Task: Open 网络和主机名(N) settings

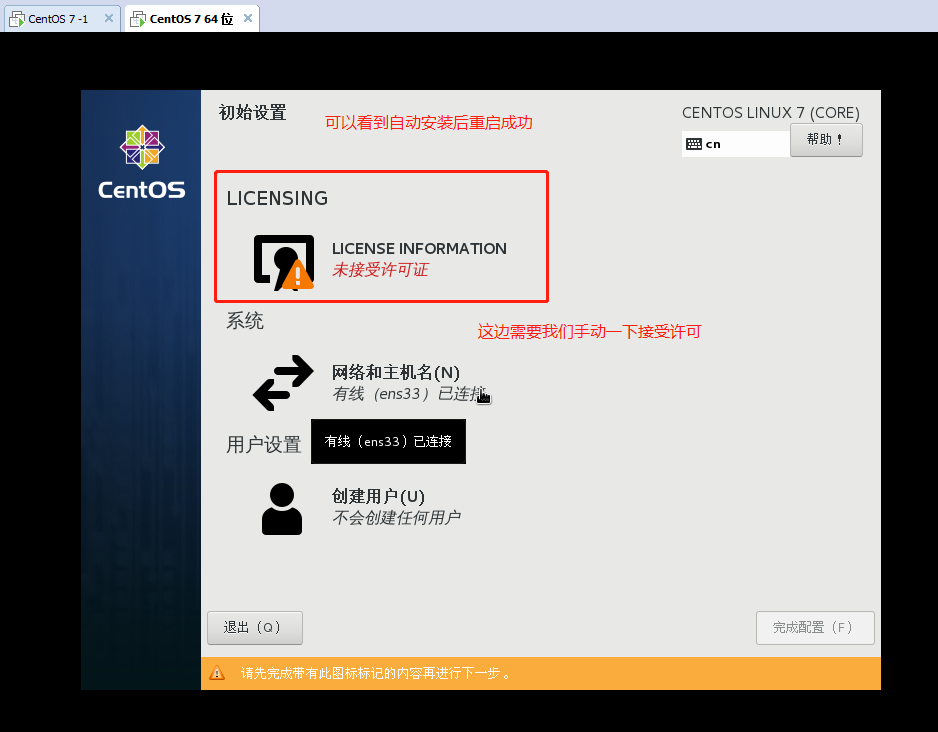Action: 396,373
